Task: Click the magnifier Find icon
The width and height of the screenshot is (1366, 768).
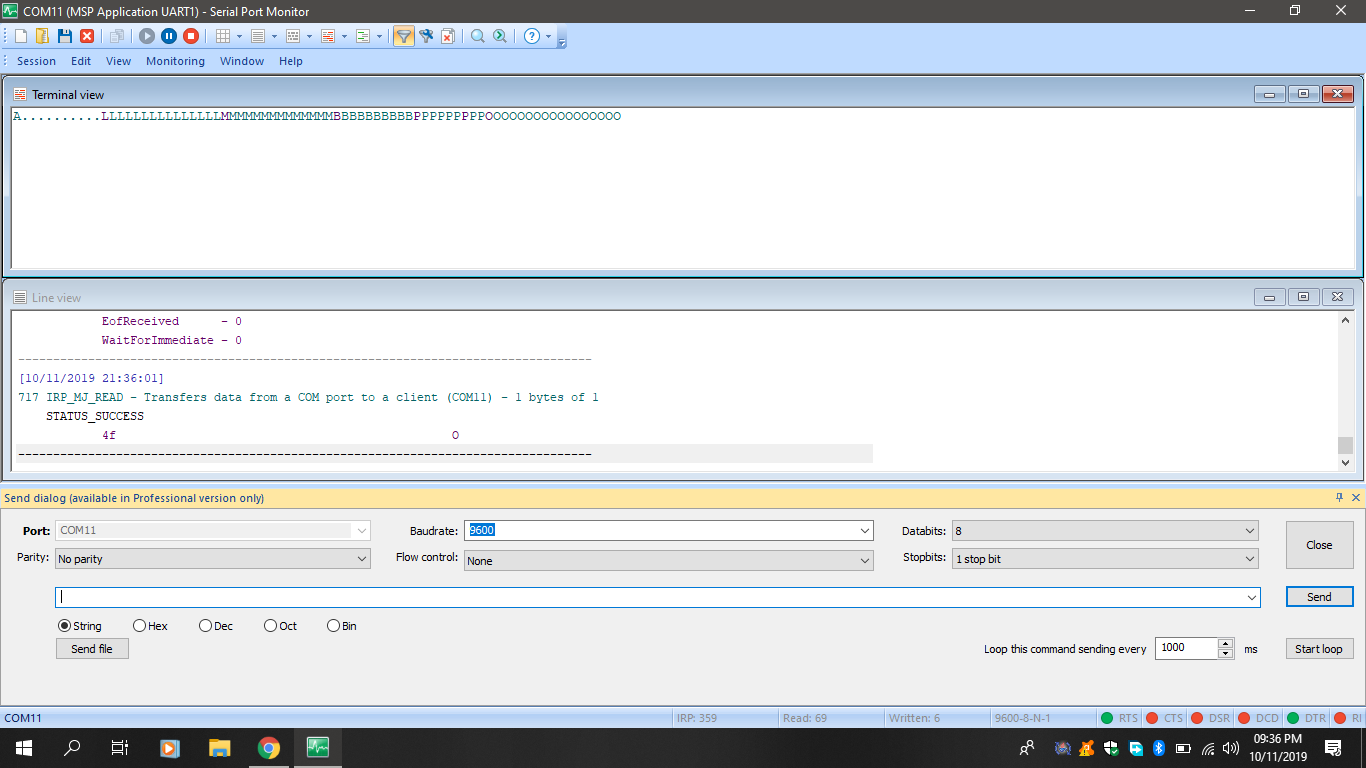Action: tap(478, 36)
